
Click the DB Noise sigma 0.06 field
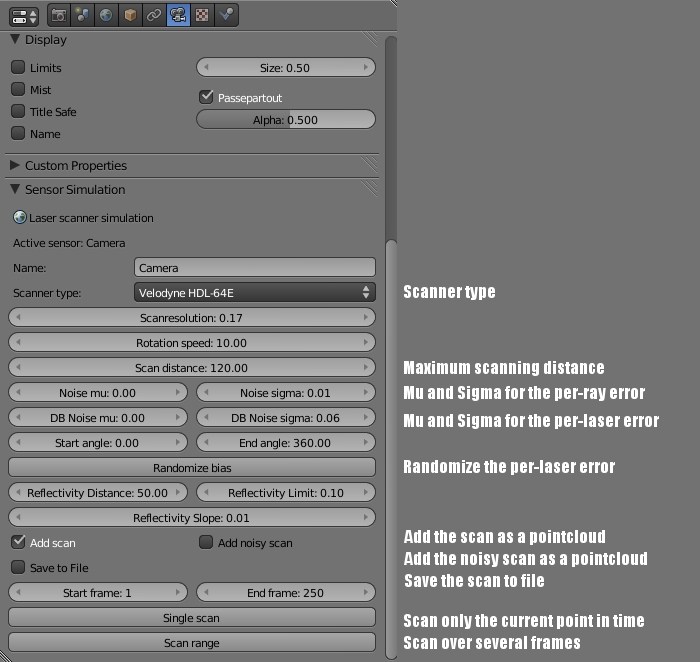[286, 417]
